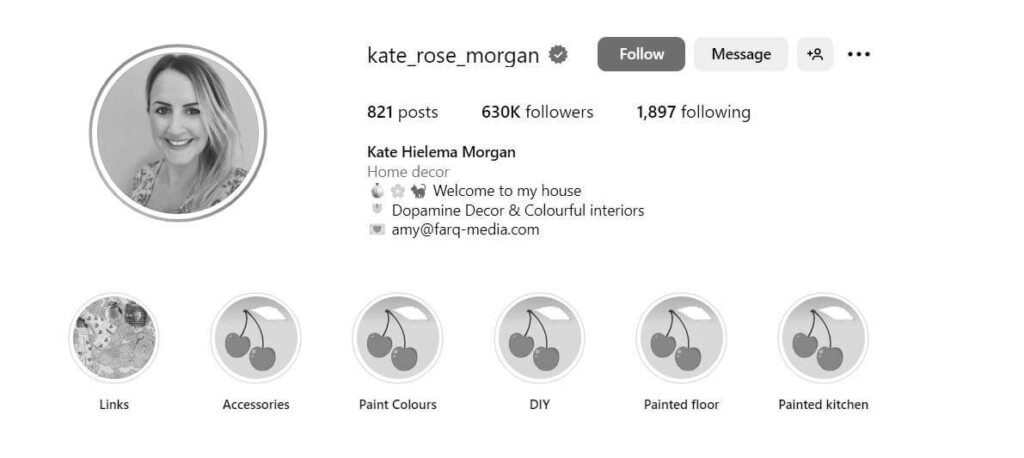View the 1,897 following list

point(694,112)
